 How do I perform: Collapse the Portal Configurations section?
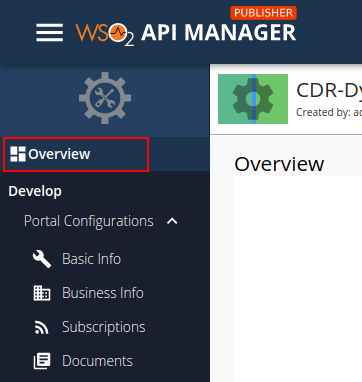tap(172, 221)
